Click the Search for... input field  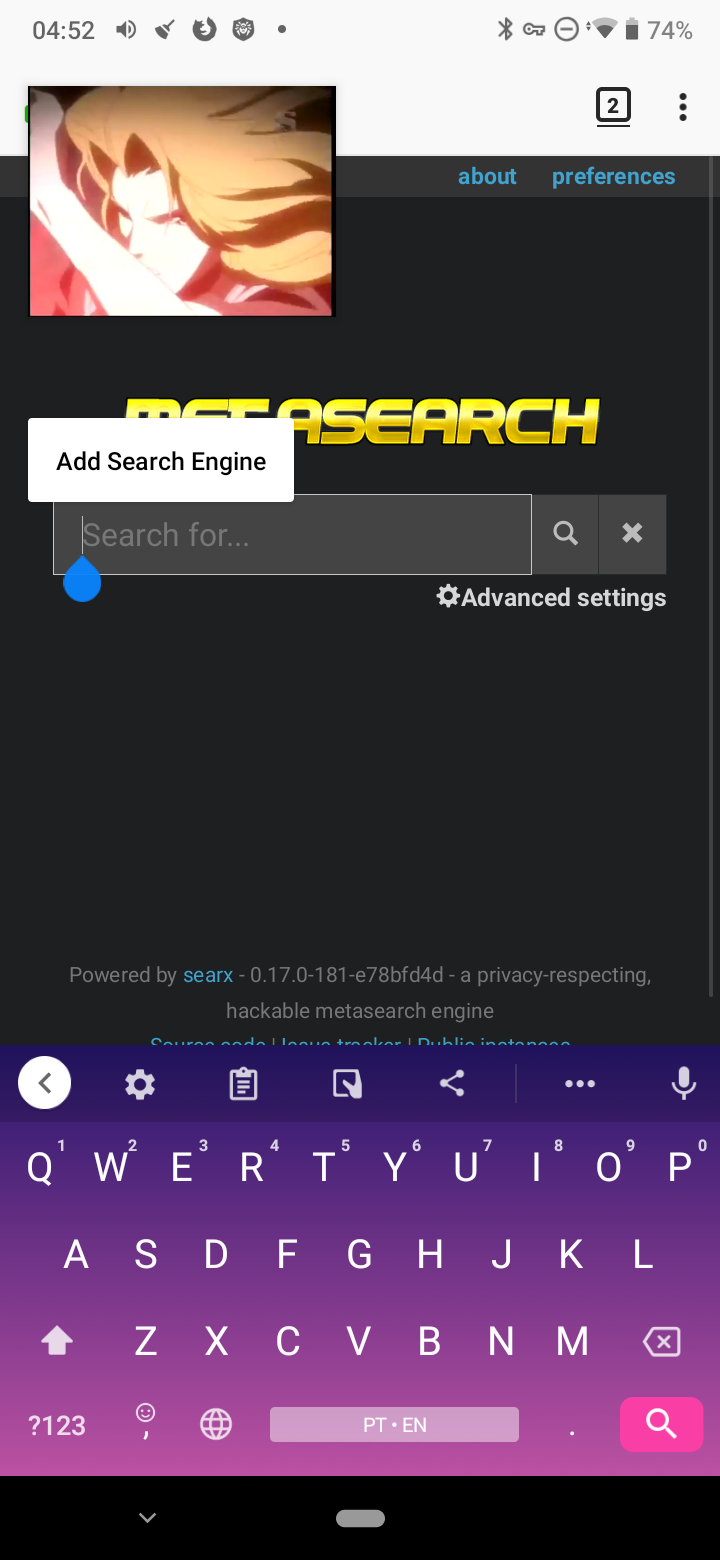pos(292,534)
